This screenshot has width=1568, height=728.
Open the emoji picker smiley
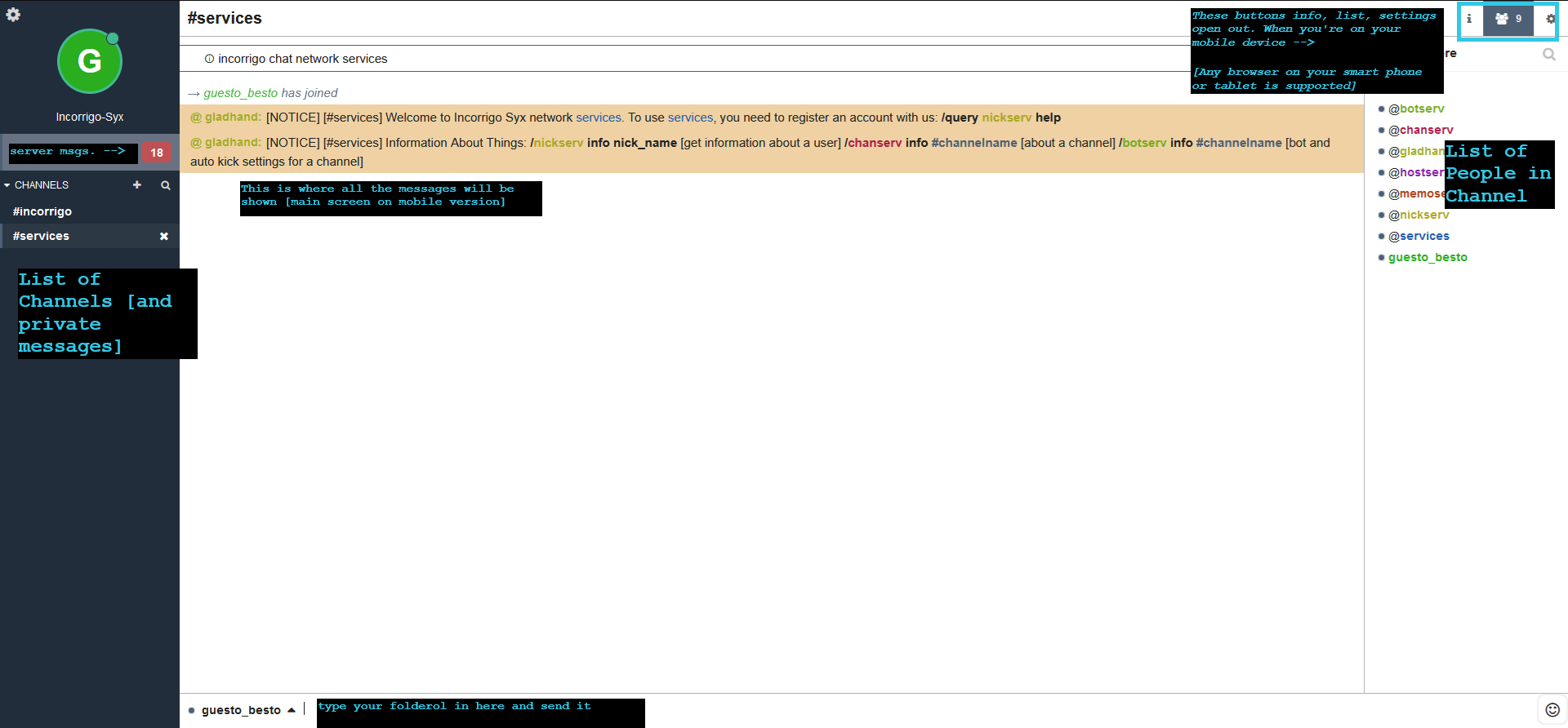[1552, 710]
